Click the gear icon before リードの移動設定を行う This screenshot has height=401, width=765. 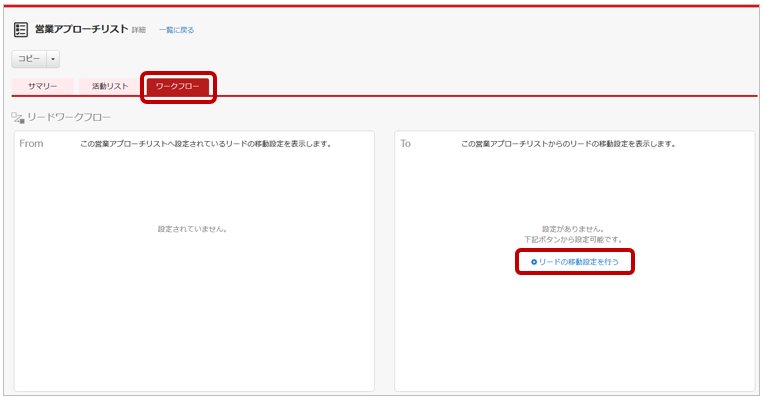[534, 262]
